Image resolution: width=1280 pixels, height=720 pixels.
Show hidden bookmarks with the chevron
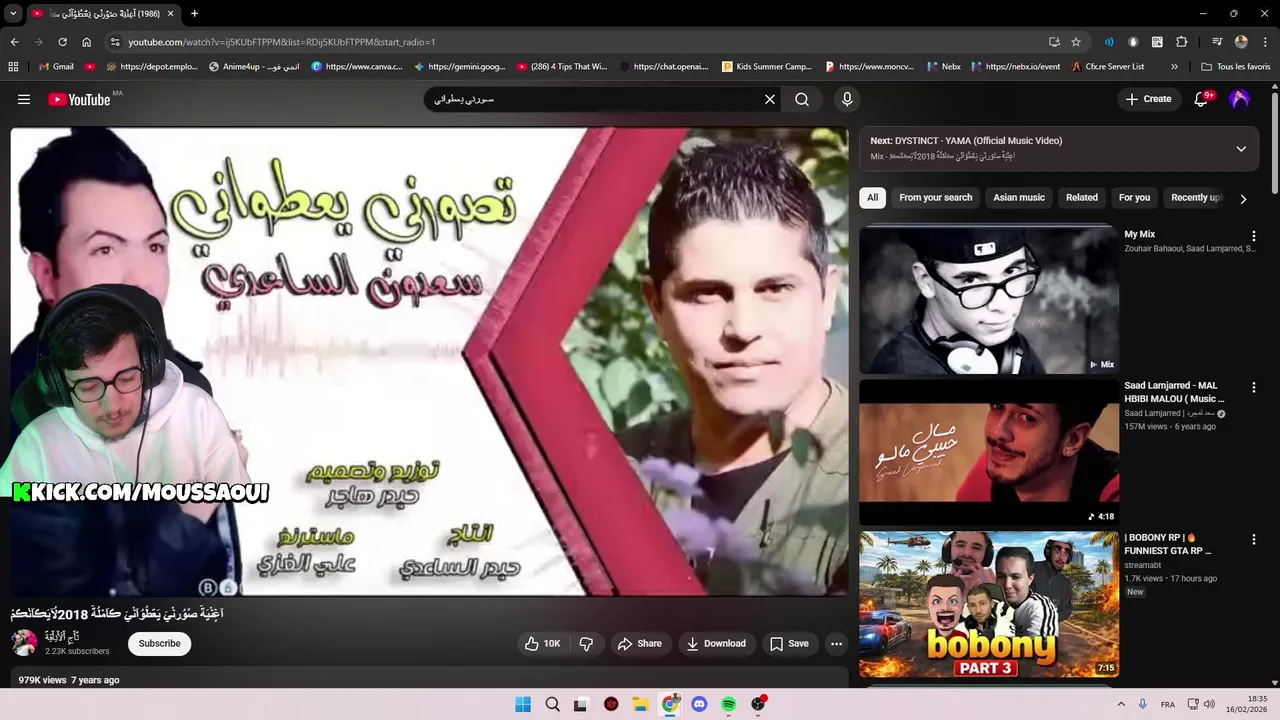point(1174,67)
